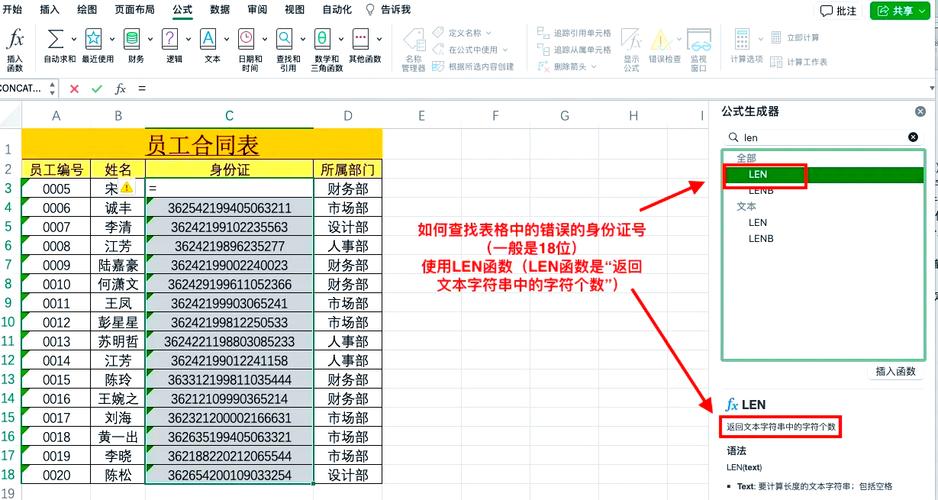
Task: Select row 10 header
Action: point(10,322)
